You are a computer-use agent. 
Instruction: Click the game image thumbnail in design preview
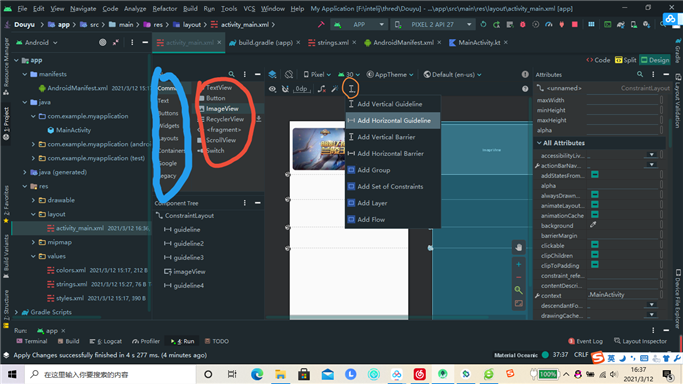319,149
